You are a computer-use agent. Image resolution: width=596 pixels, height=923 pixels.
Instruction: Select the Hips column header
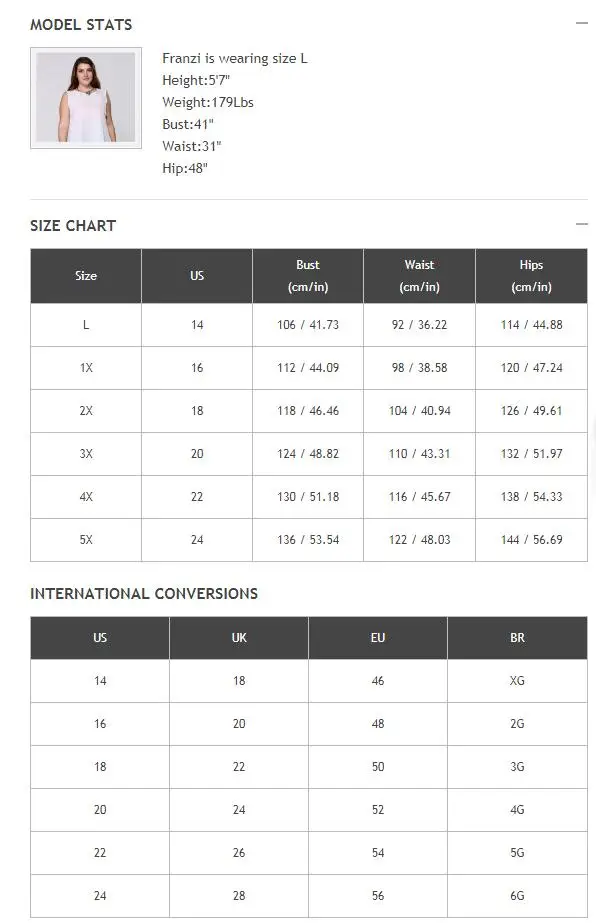pos(531,275)
